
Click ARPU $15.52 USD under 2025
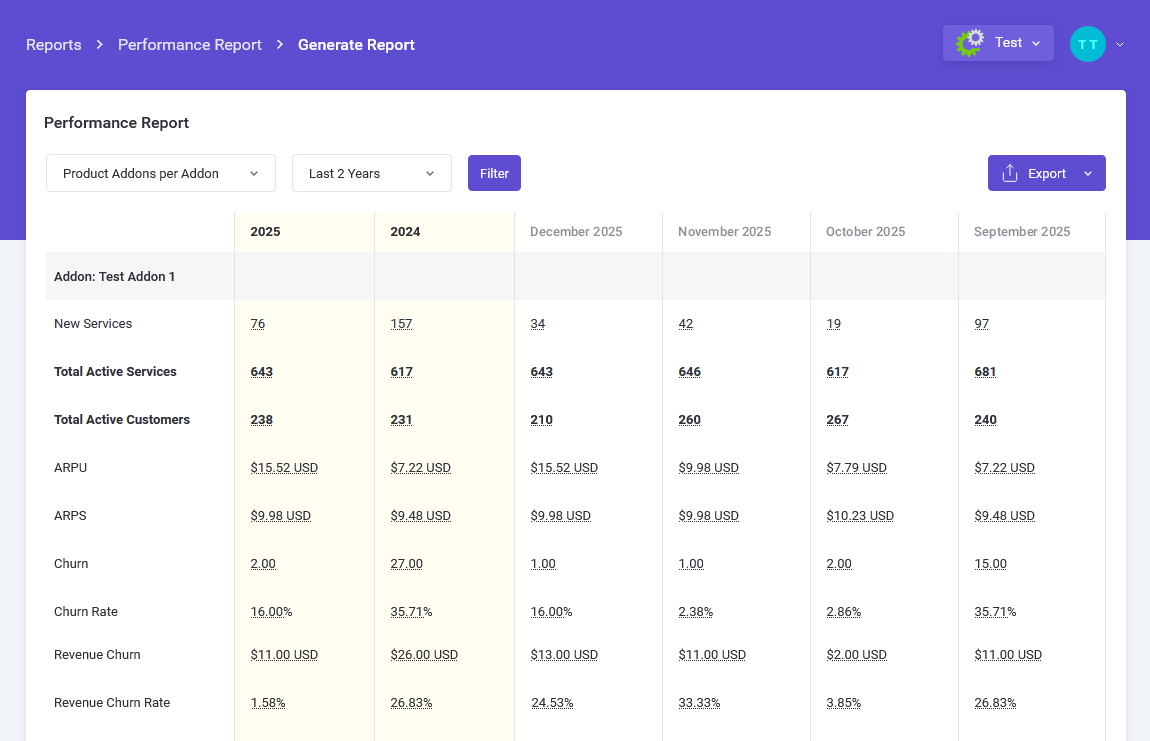coord(284,467)
